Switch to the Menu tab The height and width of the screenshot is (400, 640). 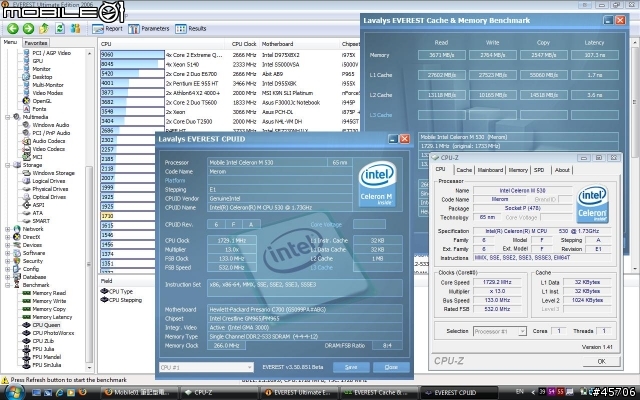[10, 42]
